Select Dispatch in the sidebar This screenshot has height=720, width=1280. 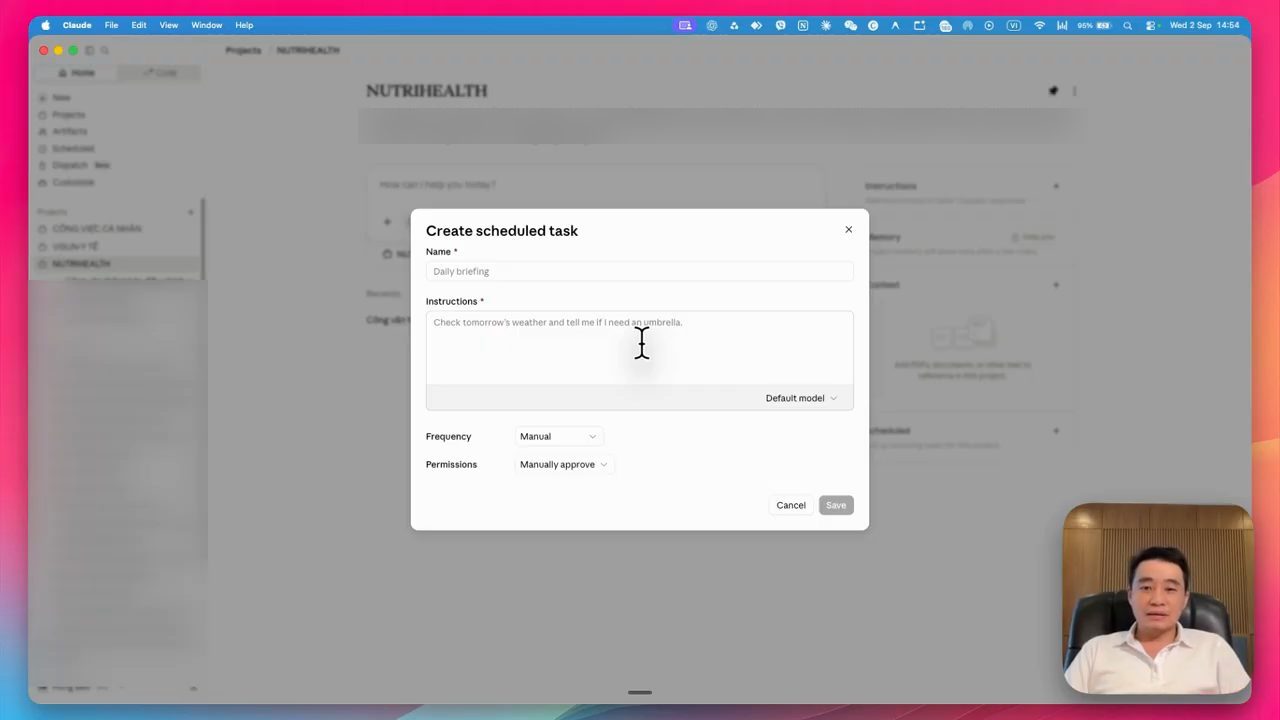70,165
